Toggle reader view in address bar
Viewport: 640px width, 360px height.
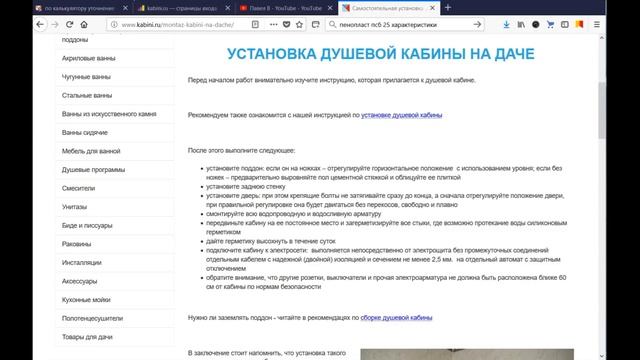tap(255, 24)
